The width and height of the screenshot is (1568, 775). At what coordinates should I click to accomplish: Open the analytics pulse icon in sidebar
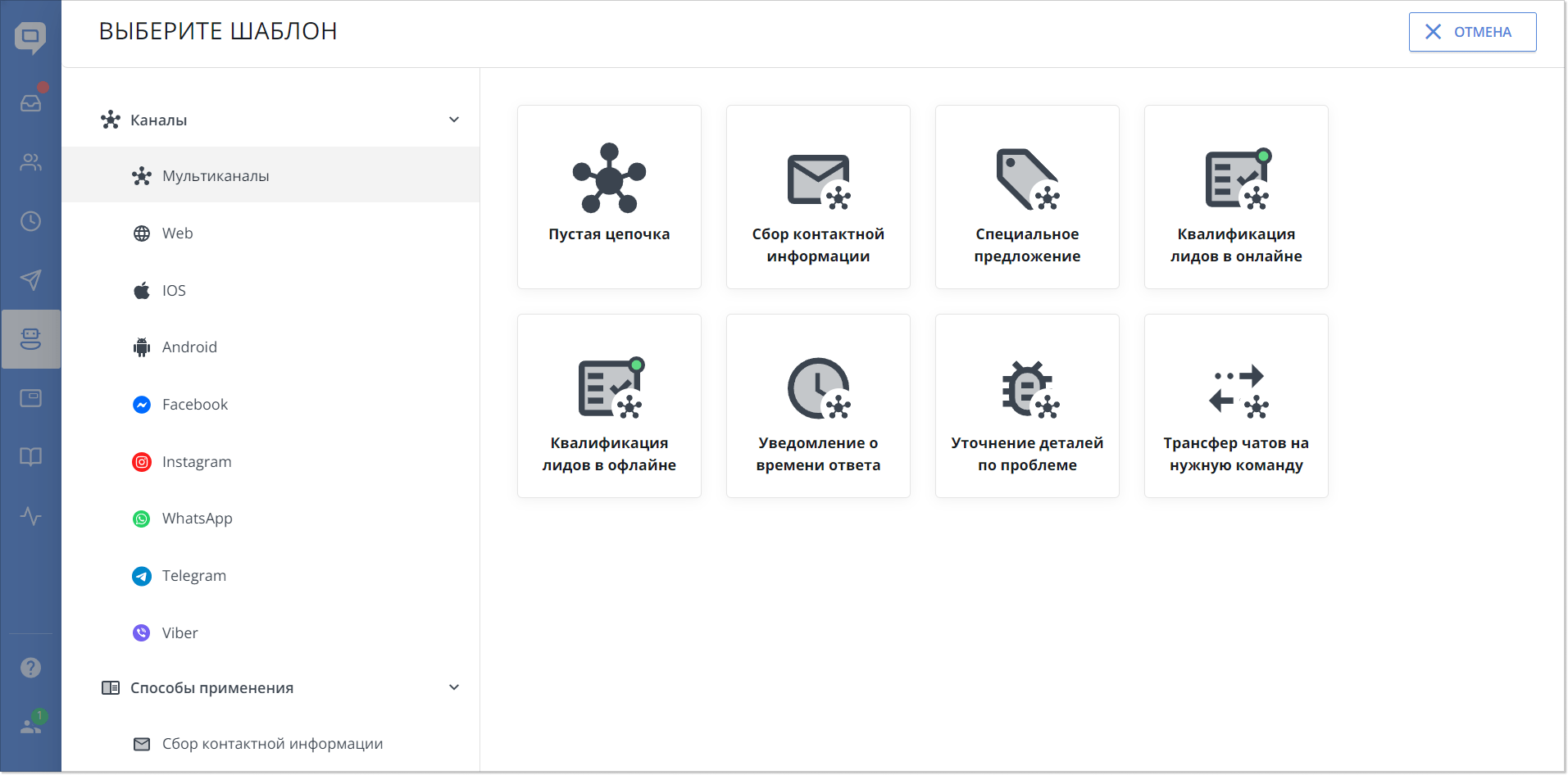click(30, 516)
